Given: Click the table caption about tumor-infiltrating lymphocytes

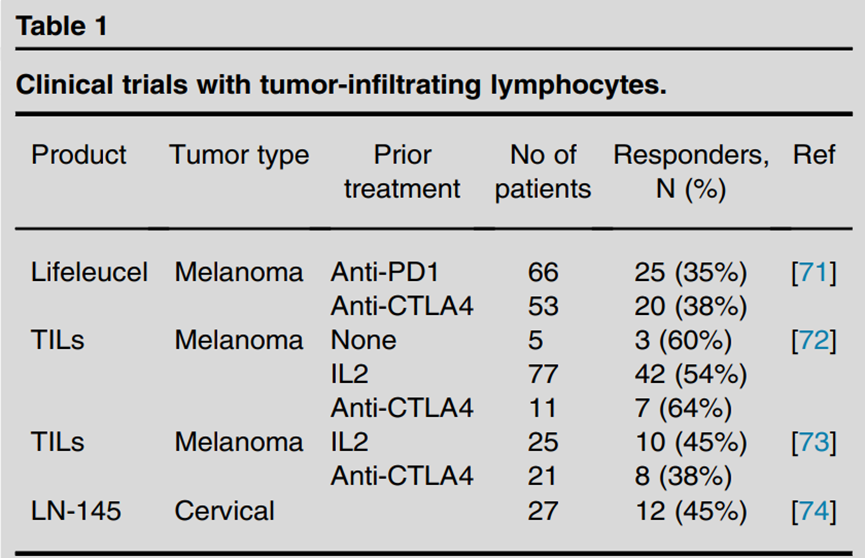Looking at the screenshot, I should click(x=341, y=84).
